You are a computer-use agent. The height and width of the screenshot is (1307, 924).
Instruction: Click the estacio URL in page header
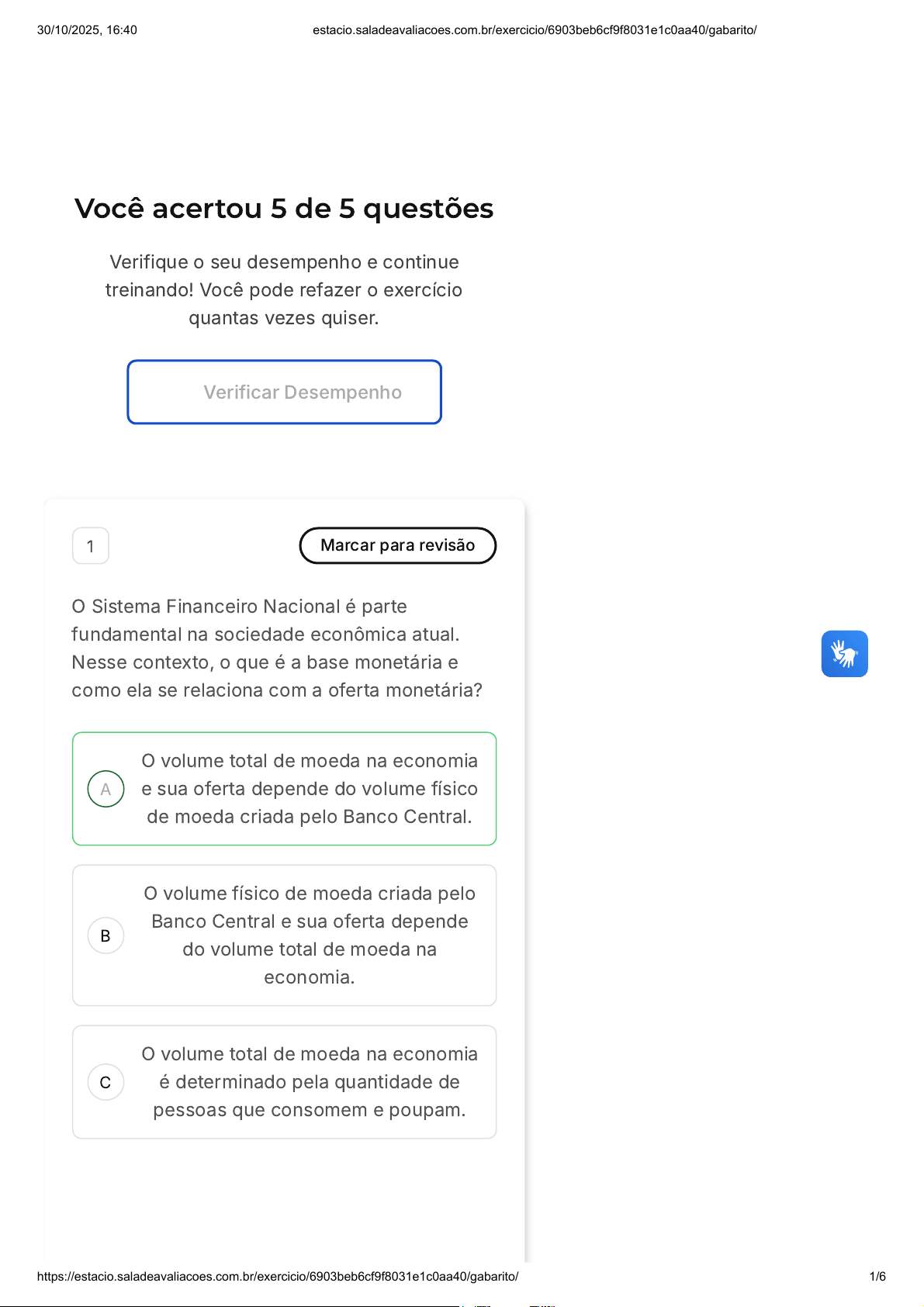click(x=535, y=30)
